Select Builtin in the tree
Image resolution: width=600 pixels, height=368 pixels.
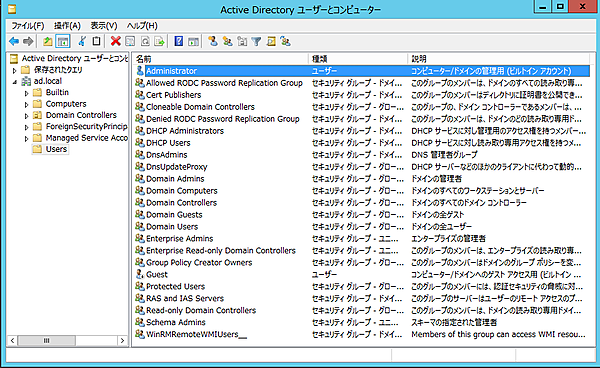57,92
